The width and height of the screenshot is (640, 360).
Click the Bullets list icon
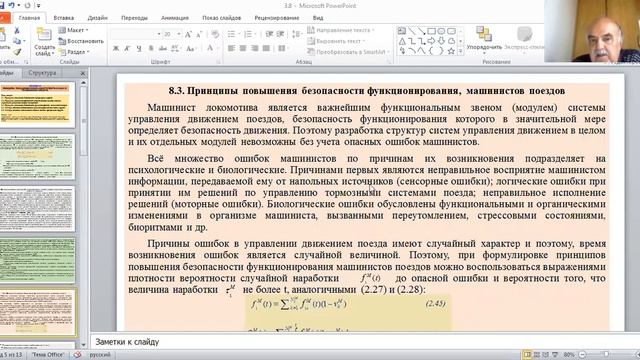pyautogui.click(x=231, y=34)
